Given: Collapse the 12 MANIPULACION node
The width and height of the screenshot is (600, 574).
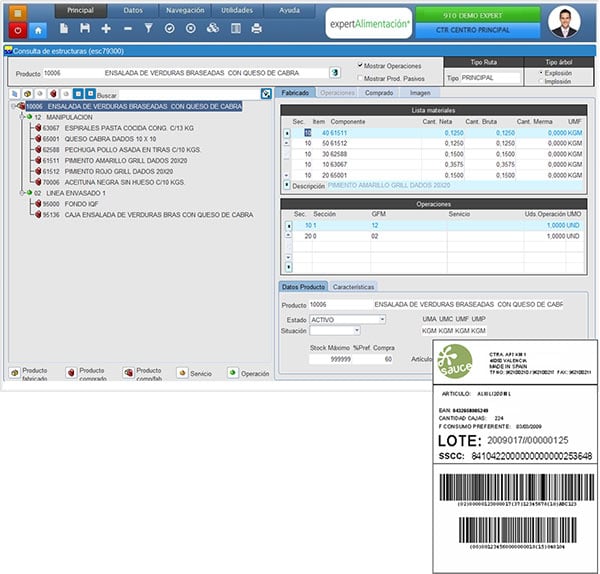Looking at the screenshot, I should tap(23, 117).
